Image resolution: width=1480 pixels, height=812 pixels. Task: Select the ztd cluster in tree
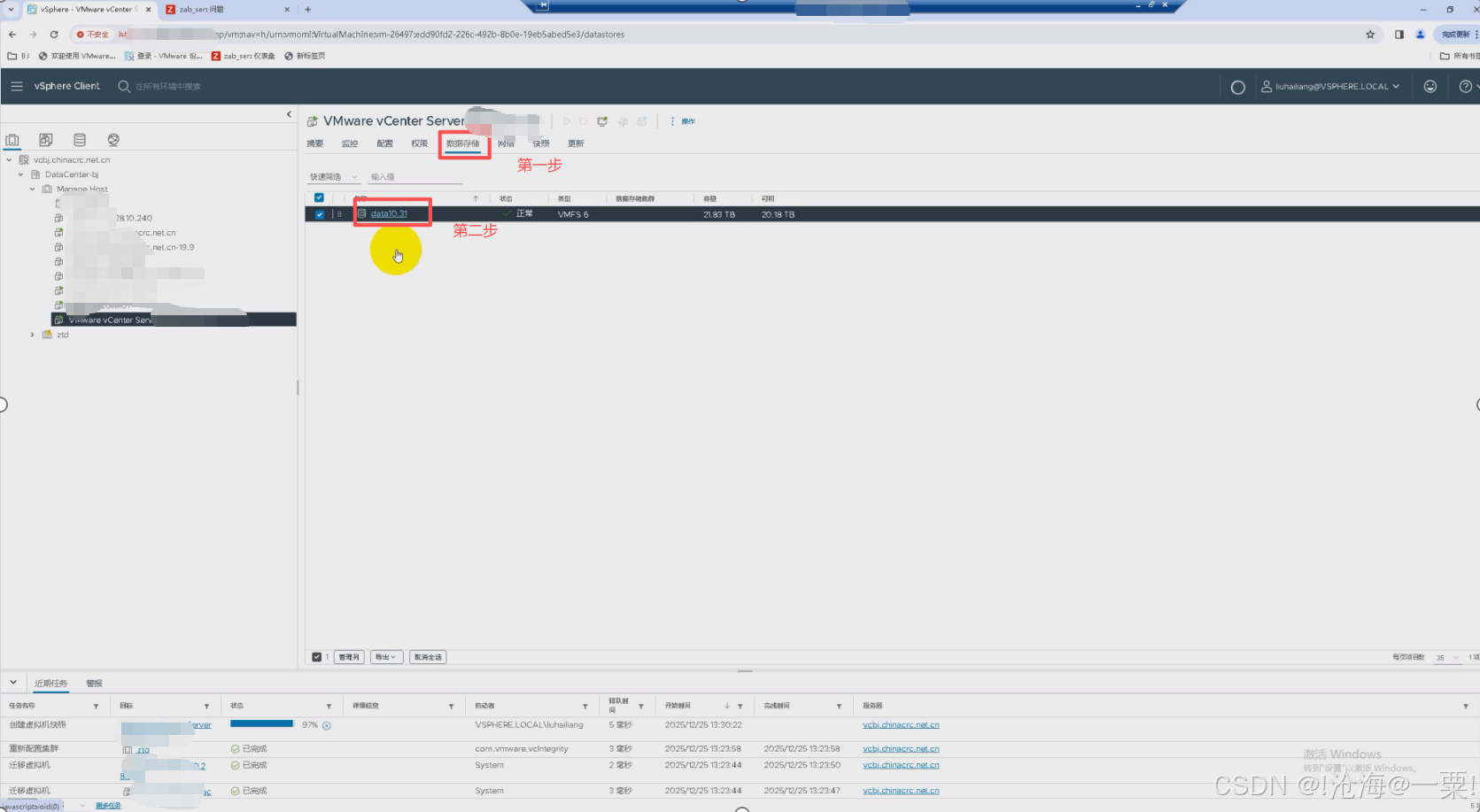(x=62, y=335)
